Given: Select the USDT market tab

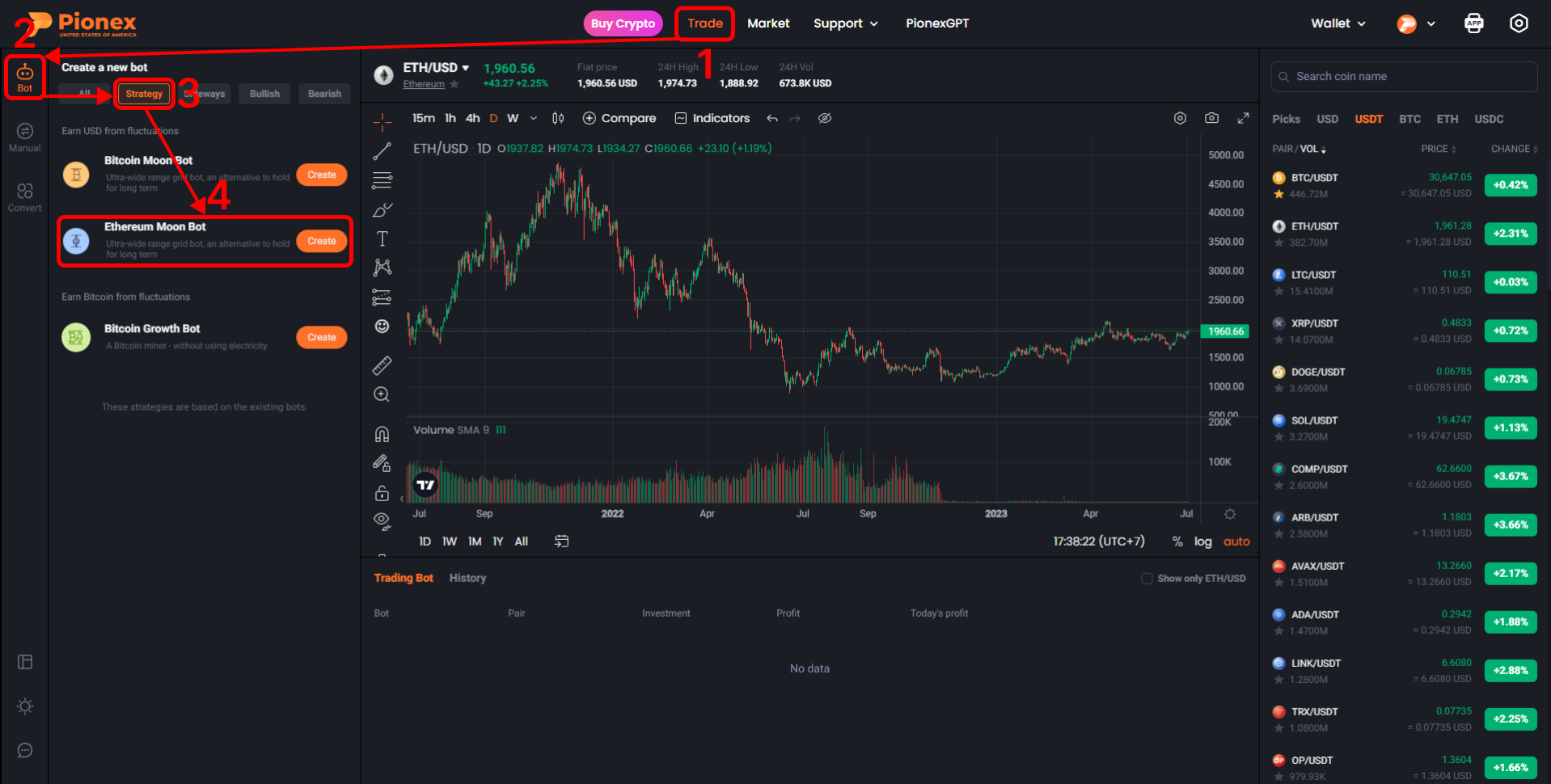Looking at the screenshot, I should [x=1368, y=119].
